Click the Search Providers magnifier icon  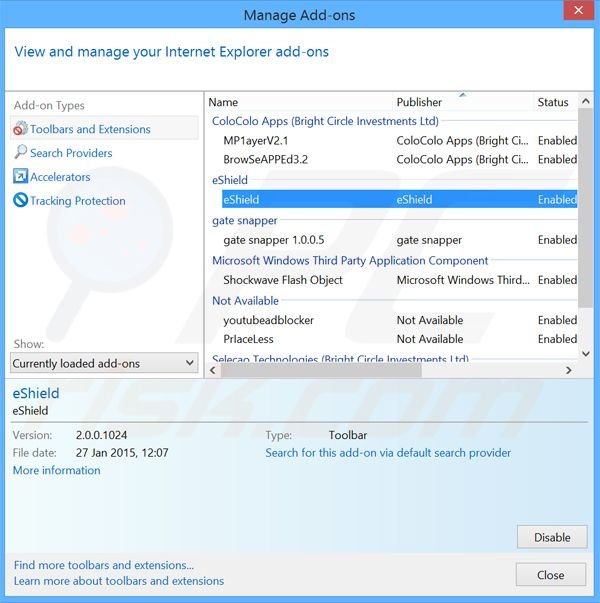tap(21, 153)
